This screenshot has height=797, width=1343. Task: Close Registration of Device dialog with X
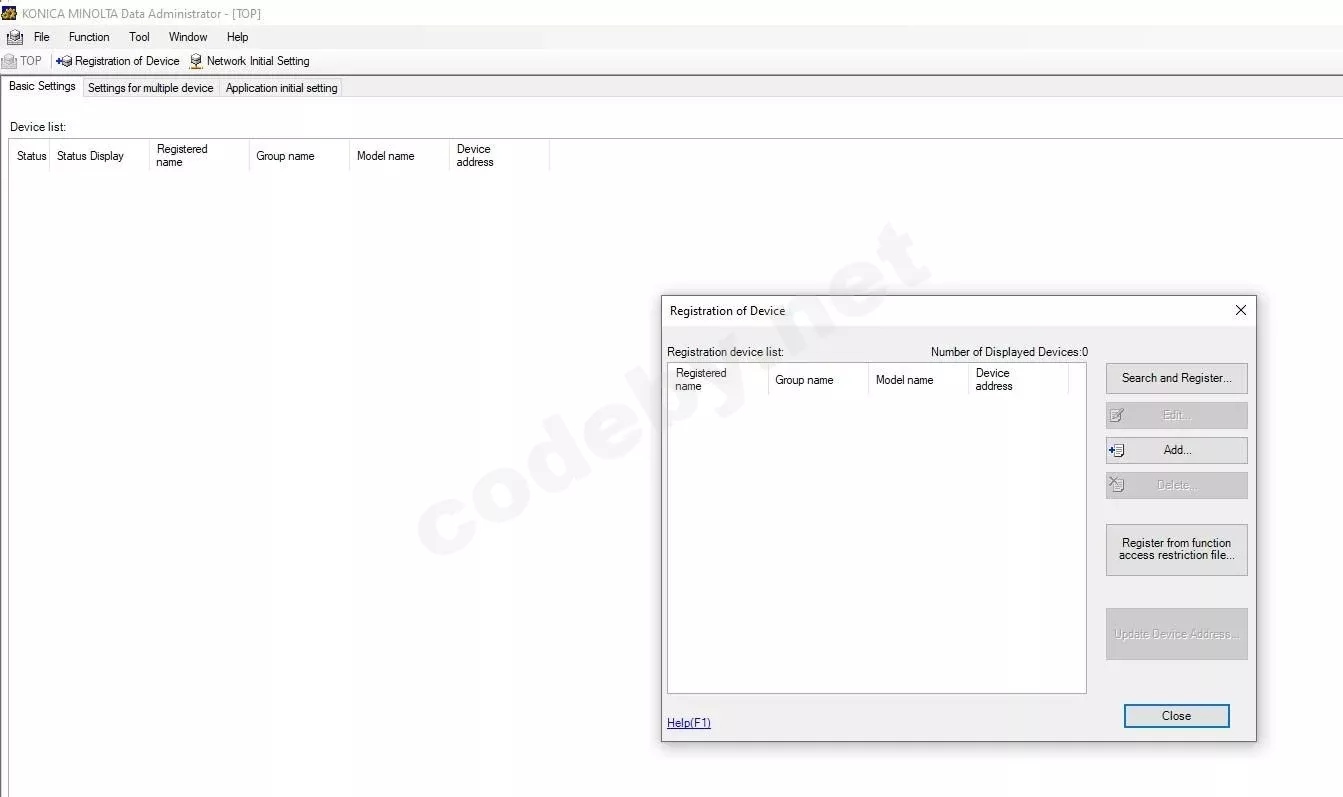pos(1240,310)
